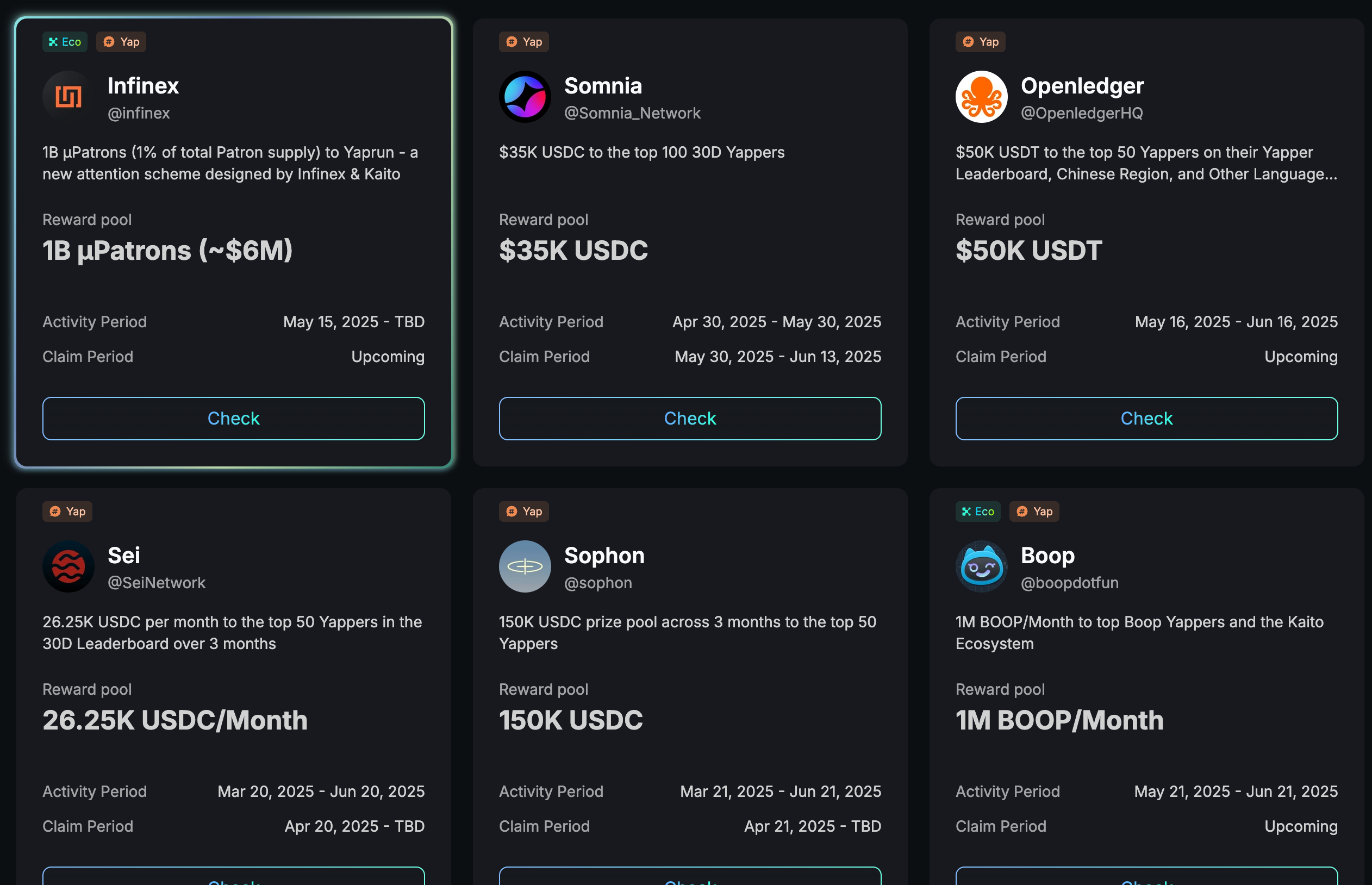Click the Eco tag on Infinex card
The height and width of the screenshot is (885, 1372).
(x=64, y=42)
